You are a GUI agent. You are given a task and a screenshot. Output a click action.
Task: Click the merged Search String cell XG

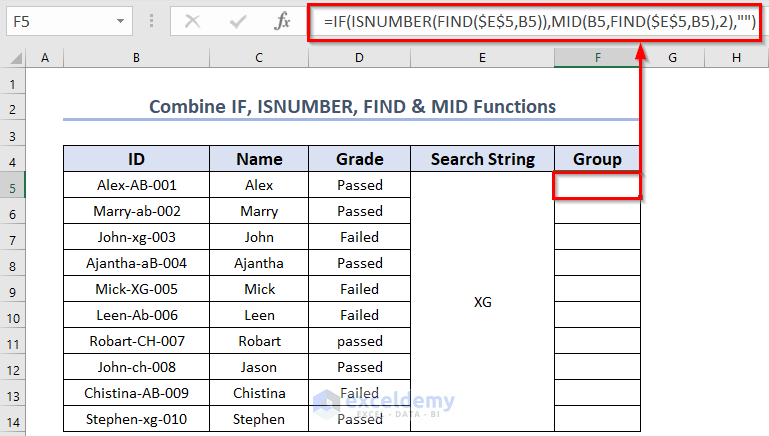click(482, 302)
